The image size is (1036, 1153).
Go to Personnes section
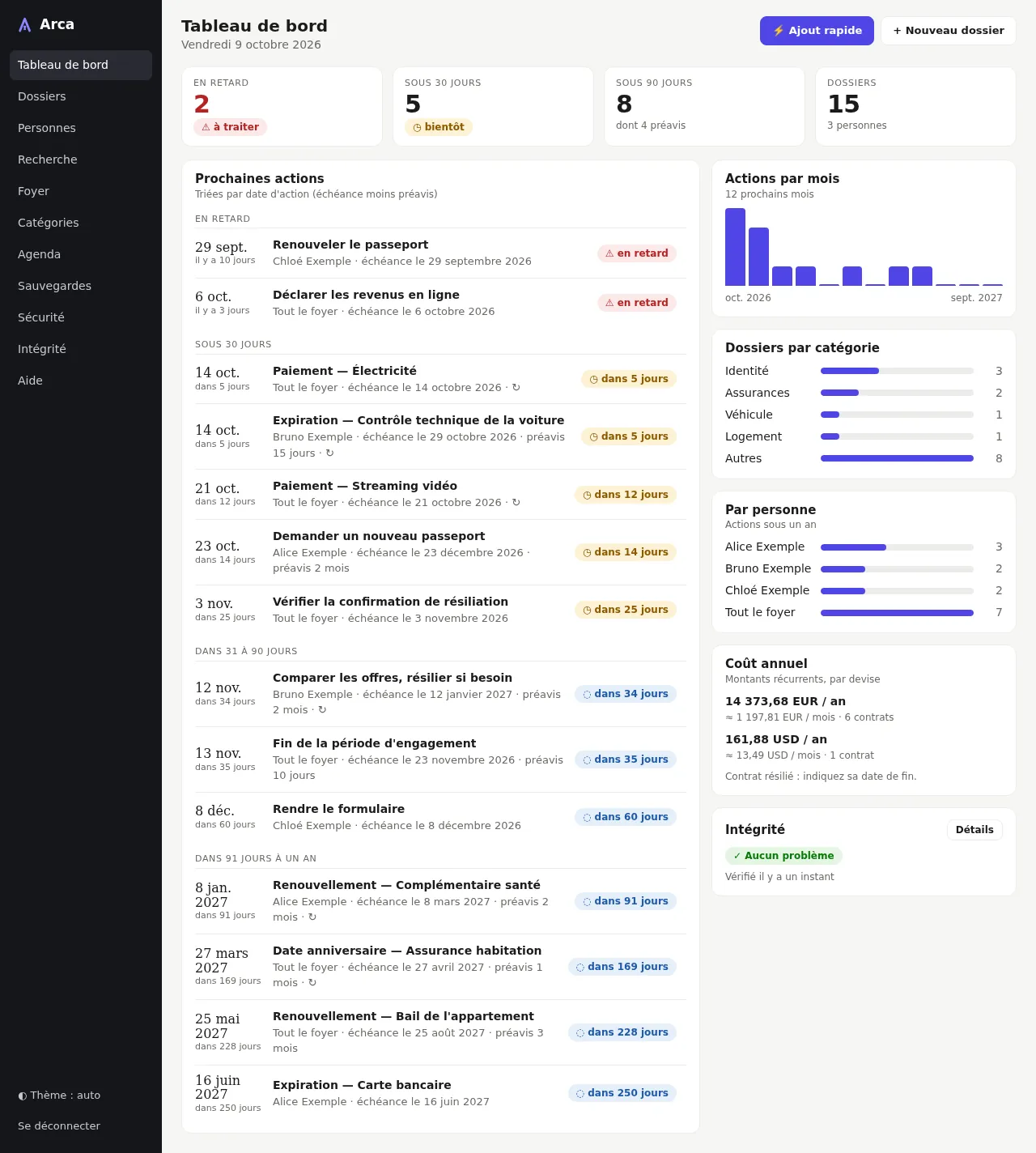click(x=81, y=128)
